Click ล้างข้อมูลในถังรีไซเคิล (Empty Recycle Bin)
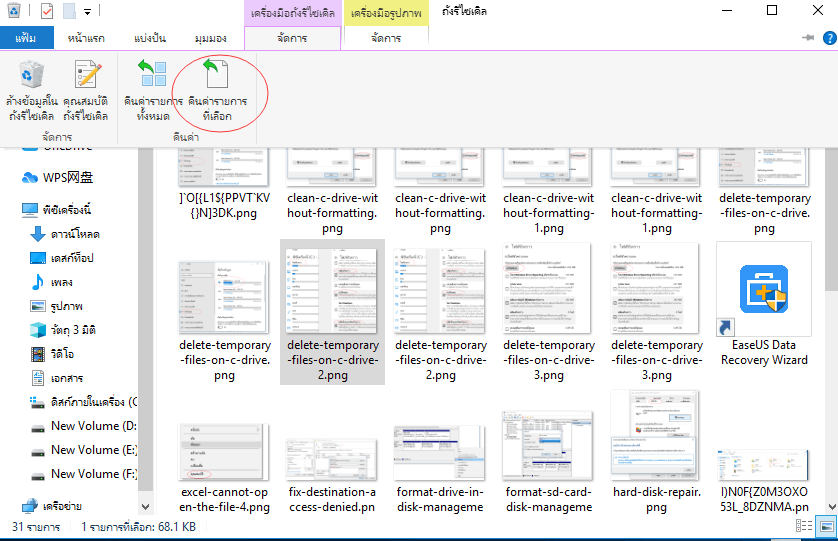Viewport: 838px width, 541px height. click(x=31, y=91)
